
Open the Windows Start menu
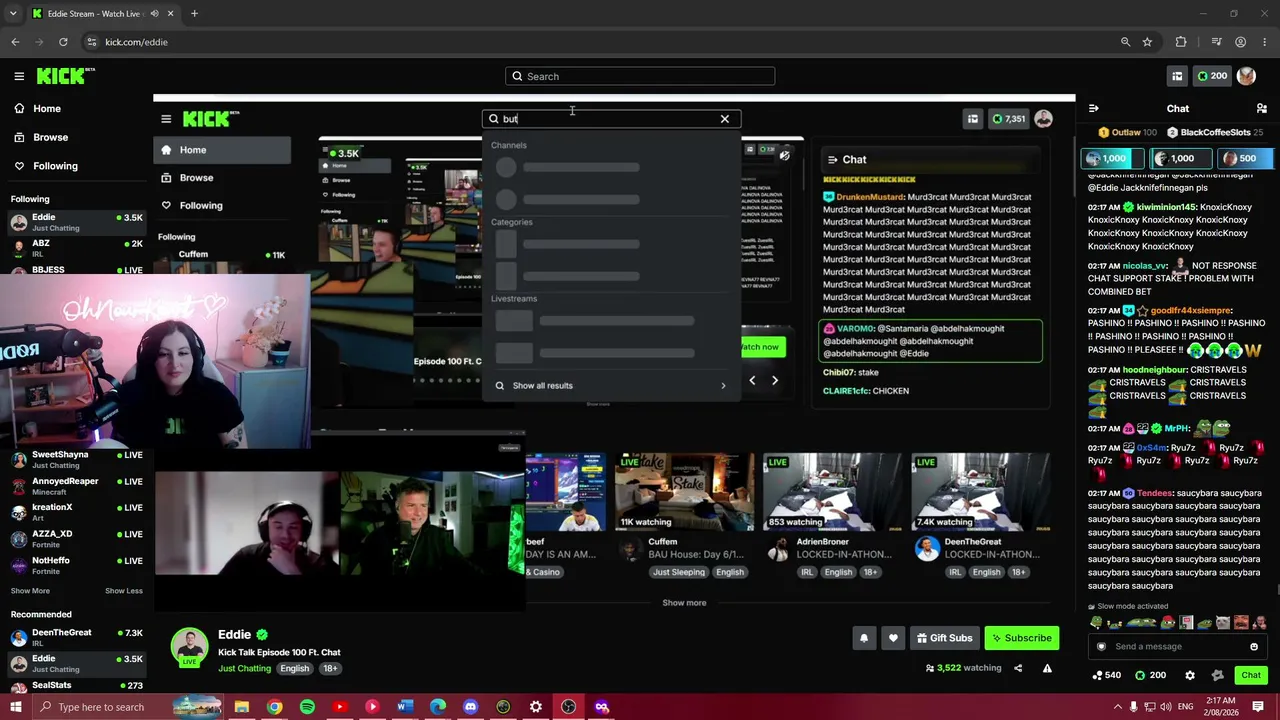coord(16,707)
